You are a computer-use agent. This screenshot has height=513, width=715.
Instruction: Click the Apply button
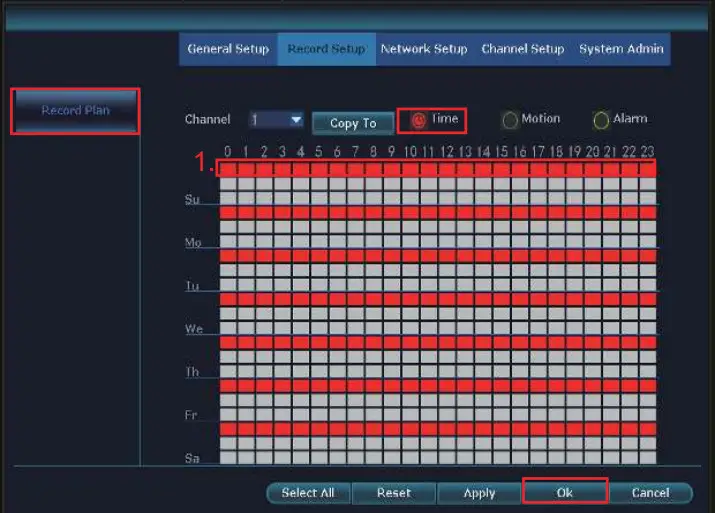pyautogui.click(x=480, y=493)
